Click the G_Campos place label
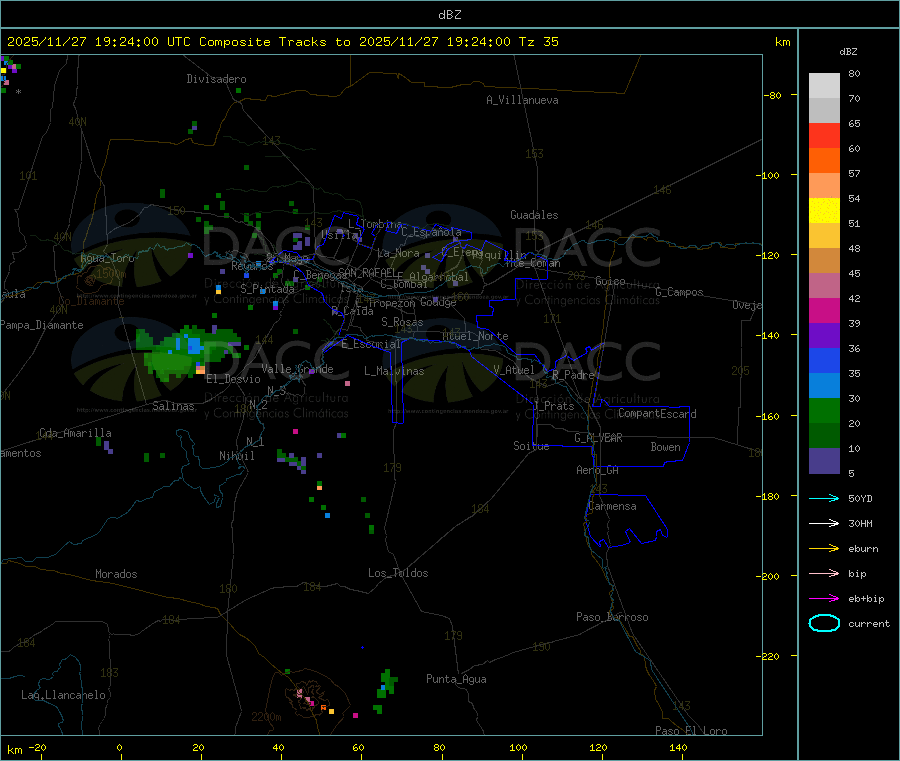The width and height of the screenshot is (900, 761). (679, 292)
